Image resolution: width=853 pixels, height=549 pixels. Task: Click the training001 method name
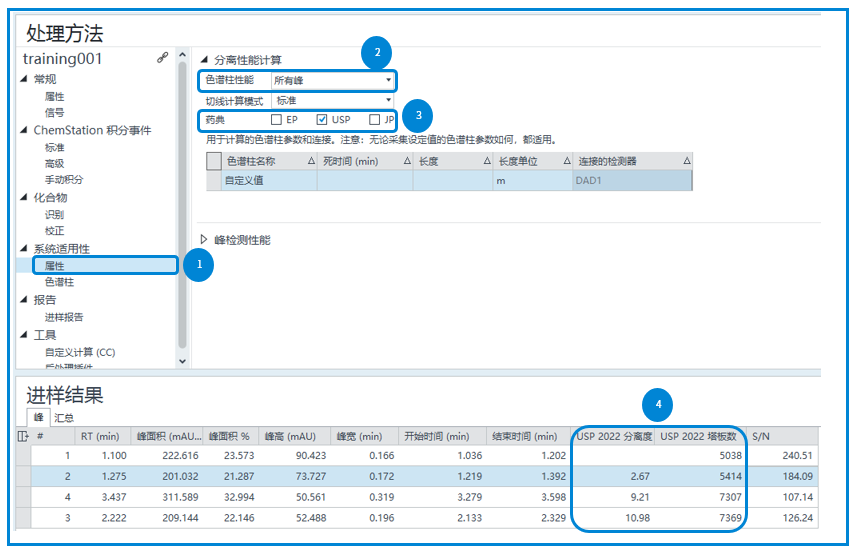click(x=62, y=58)
